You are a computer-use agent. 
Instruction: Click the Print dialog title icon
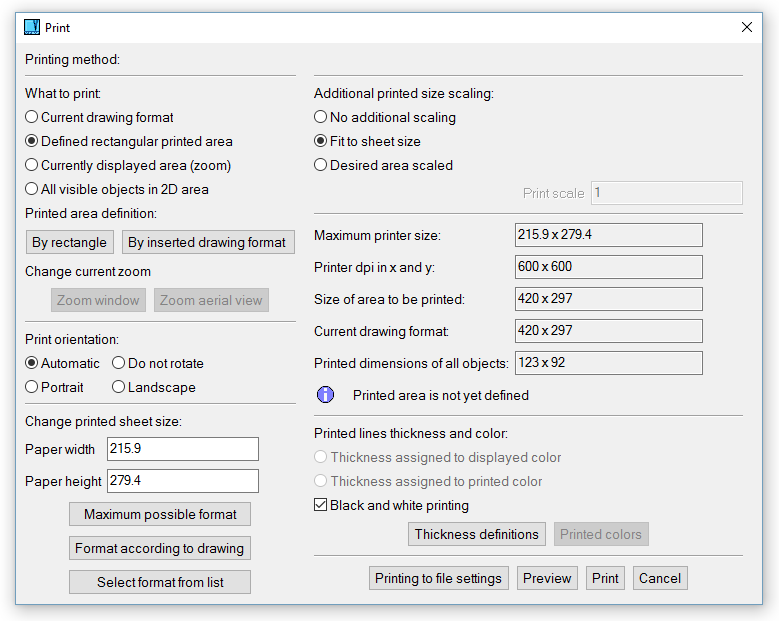(x=32, y=28)
